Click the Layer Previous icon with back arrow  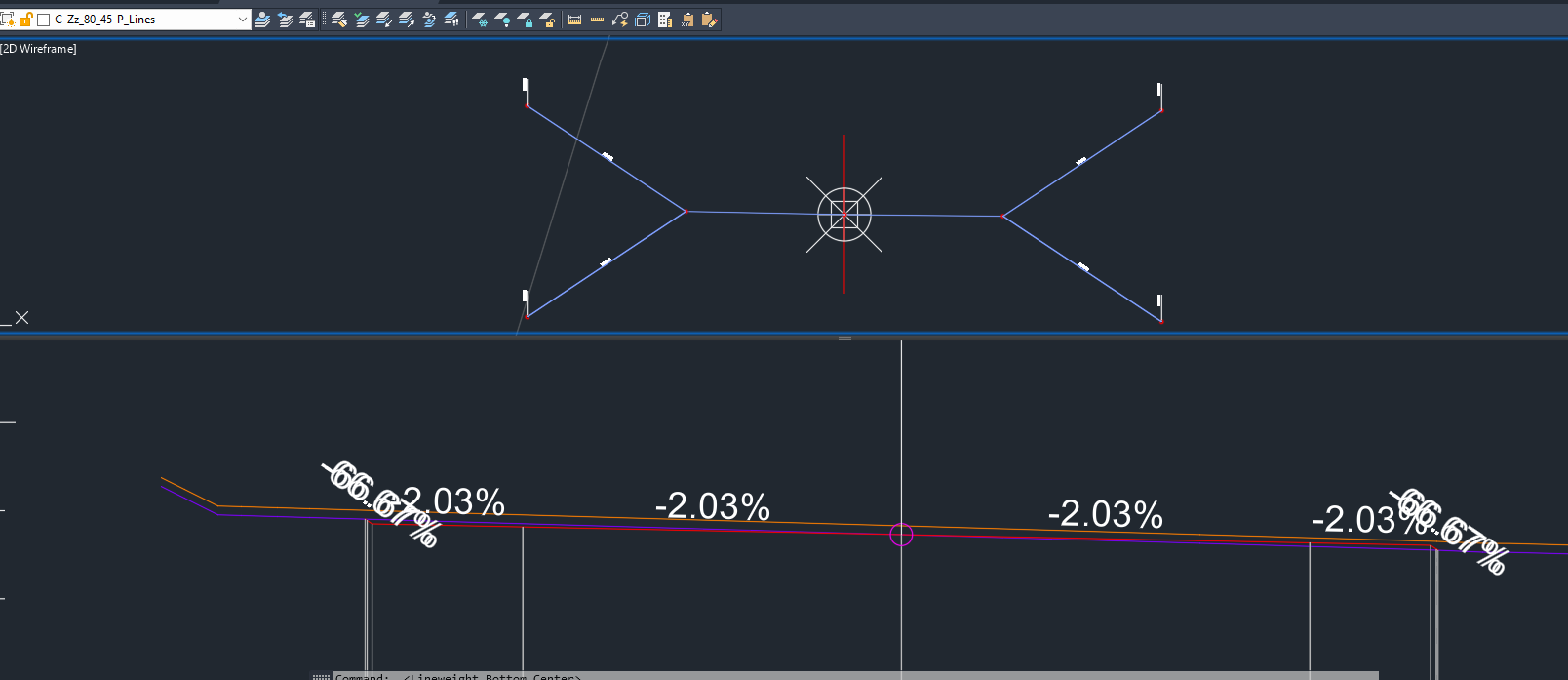pos(285,20)
